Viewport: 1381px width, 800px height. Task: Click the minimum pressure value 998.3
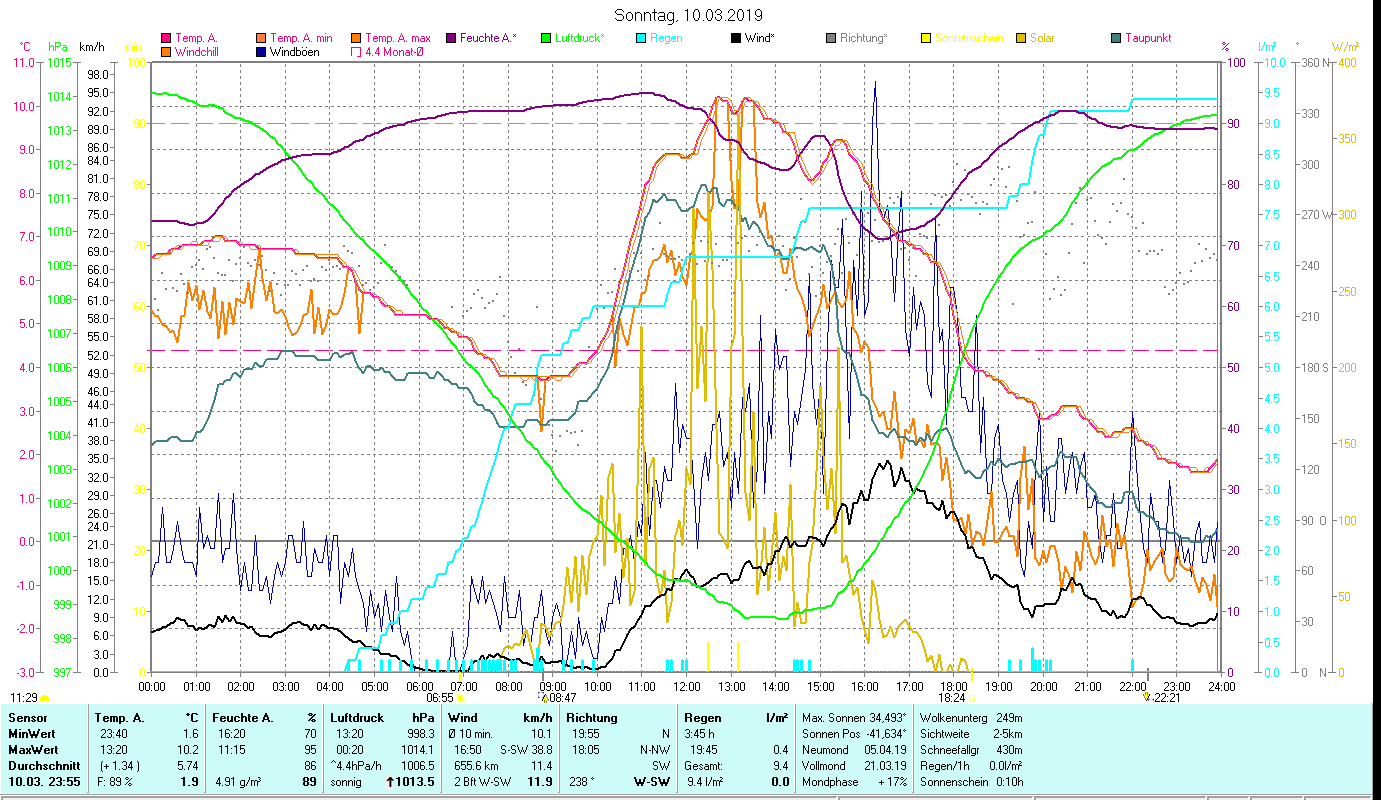[x=420, y=734]
